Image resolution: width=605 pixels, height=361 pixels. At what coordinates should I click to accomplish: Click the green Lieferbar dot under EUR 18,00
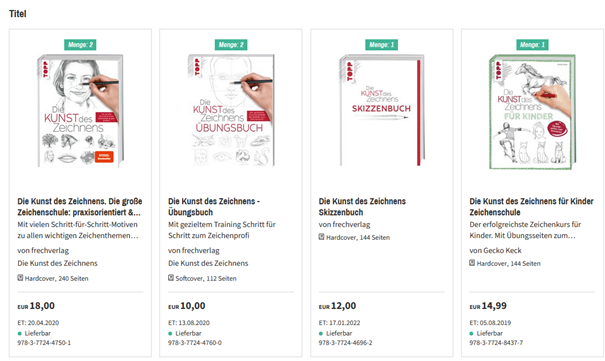pyautogui.click(x=20, y=334)
